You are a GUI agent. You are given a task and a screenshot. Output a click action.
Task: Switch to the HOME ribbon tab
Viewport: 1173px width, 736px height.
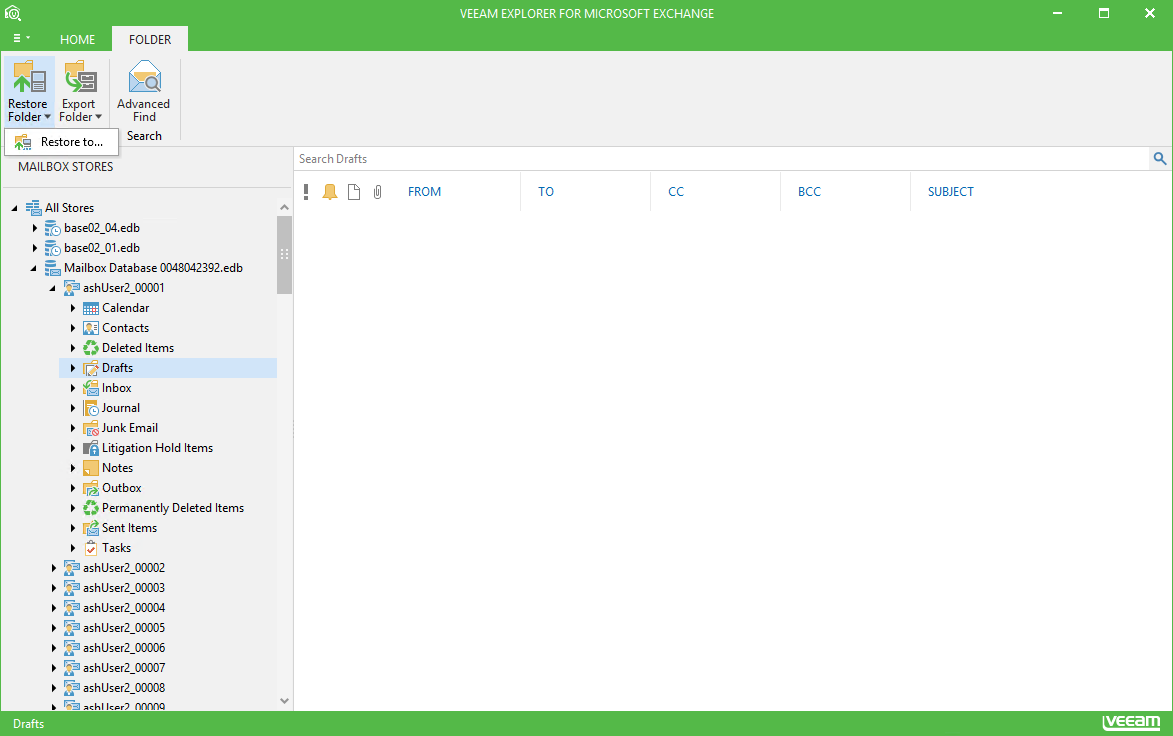click(78, 40)
